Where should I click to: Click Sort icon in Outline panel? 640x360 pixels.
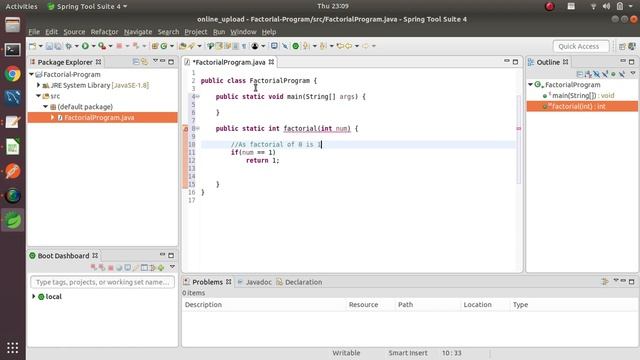(x=588, y=74)
